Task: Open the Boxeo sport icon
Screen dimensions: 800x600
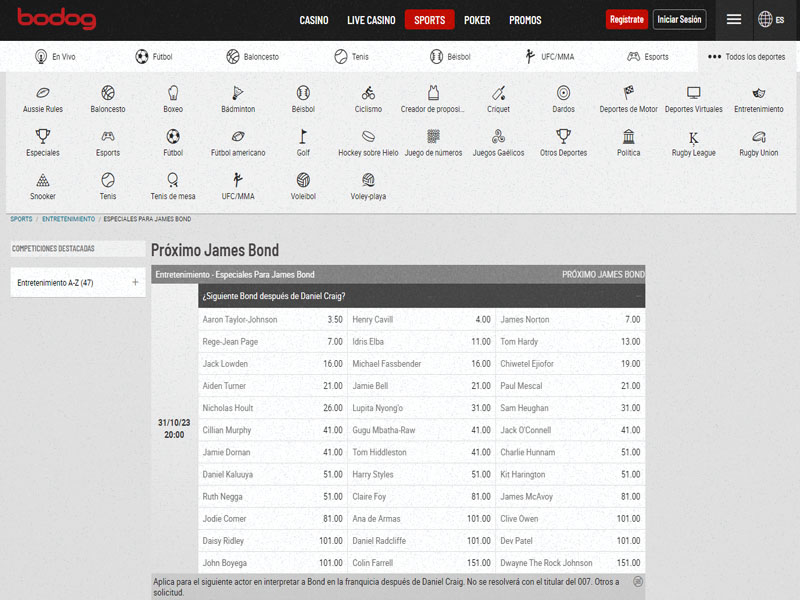Action: (173, 93)
